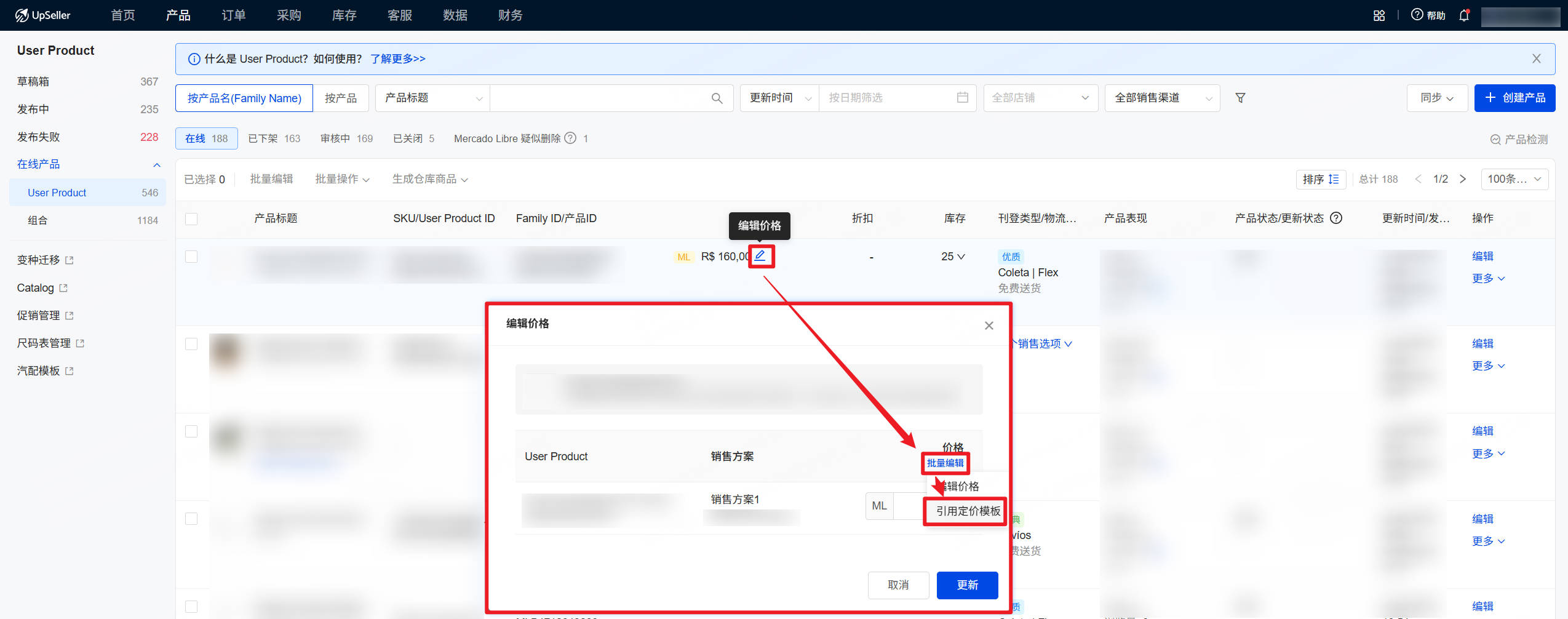Click the product search input field
1568x619 pixels.
[600, 98]
